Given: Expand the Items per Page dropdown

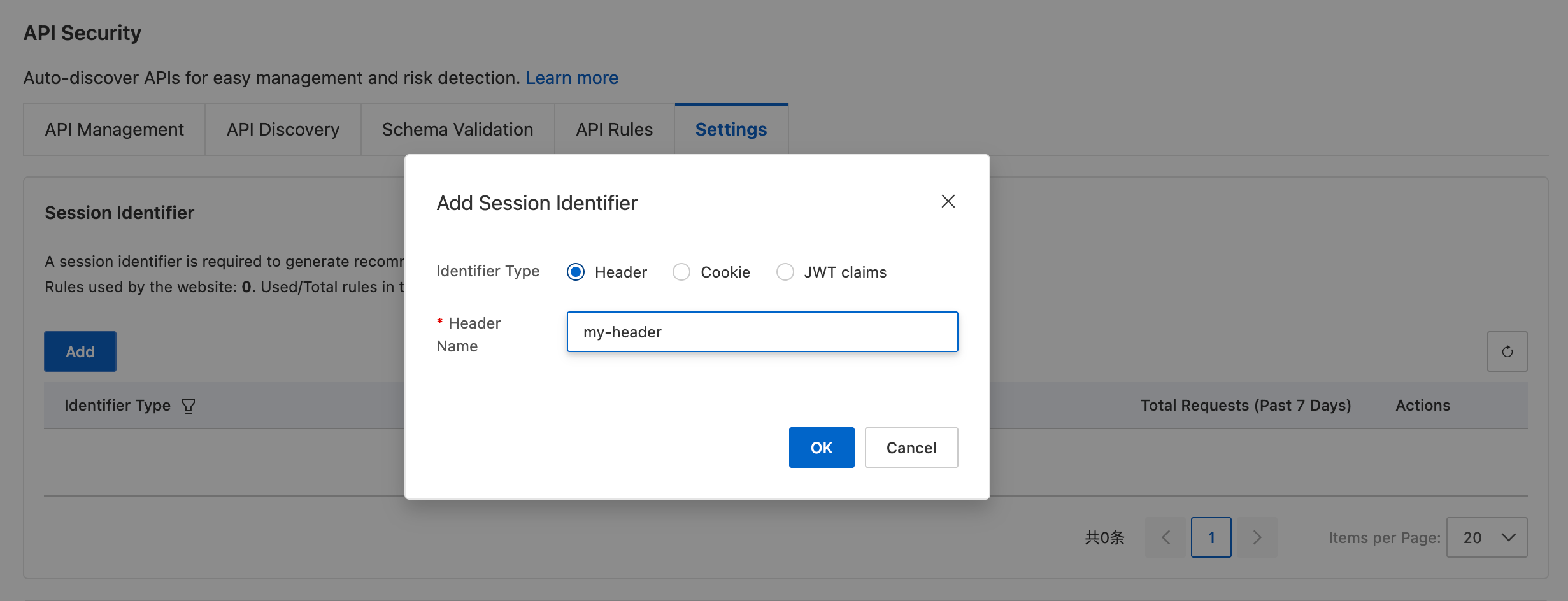Looking at the screenshot, I should (1486, 537).
